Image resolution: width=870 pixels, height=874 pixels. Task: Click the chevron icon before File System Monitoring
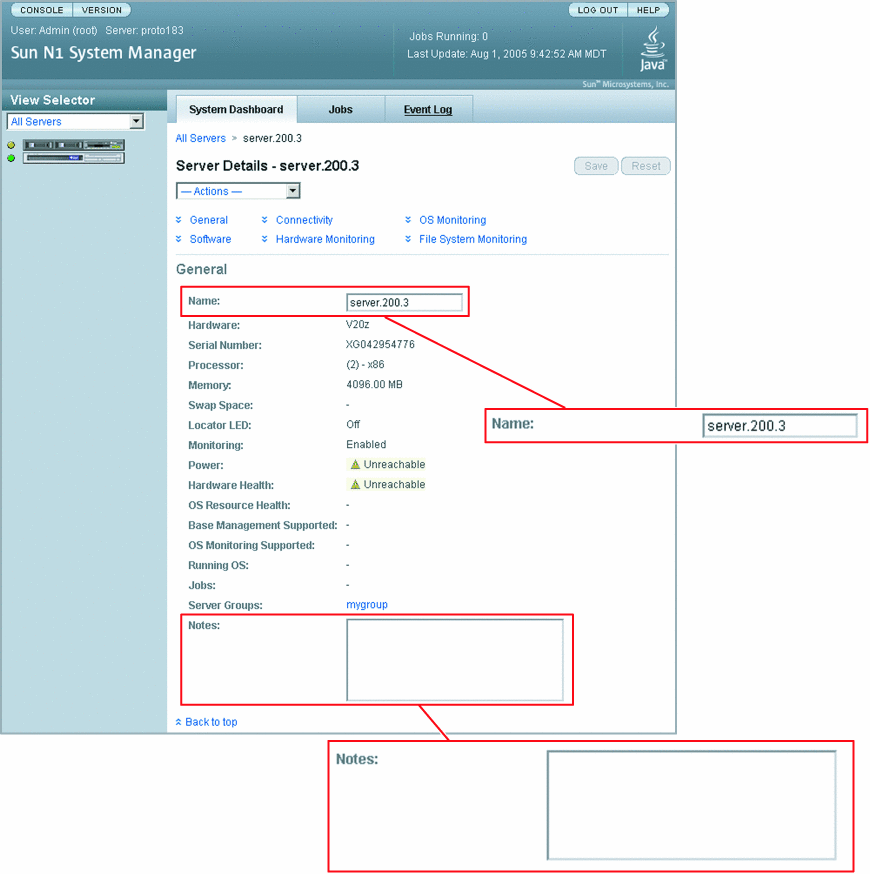pyautogui.click(x=408, y=239)
